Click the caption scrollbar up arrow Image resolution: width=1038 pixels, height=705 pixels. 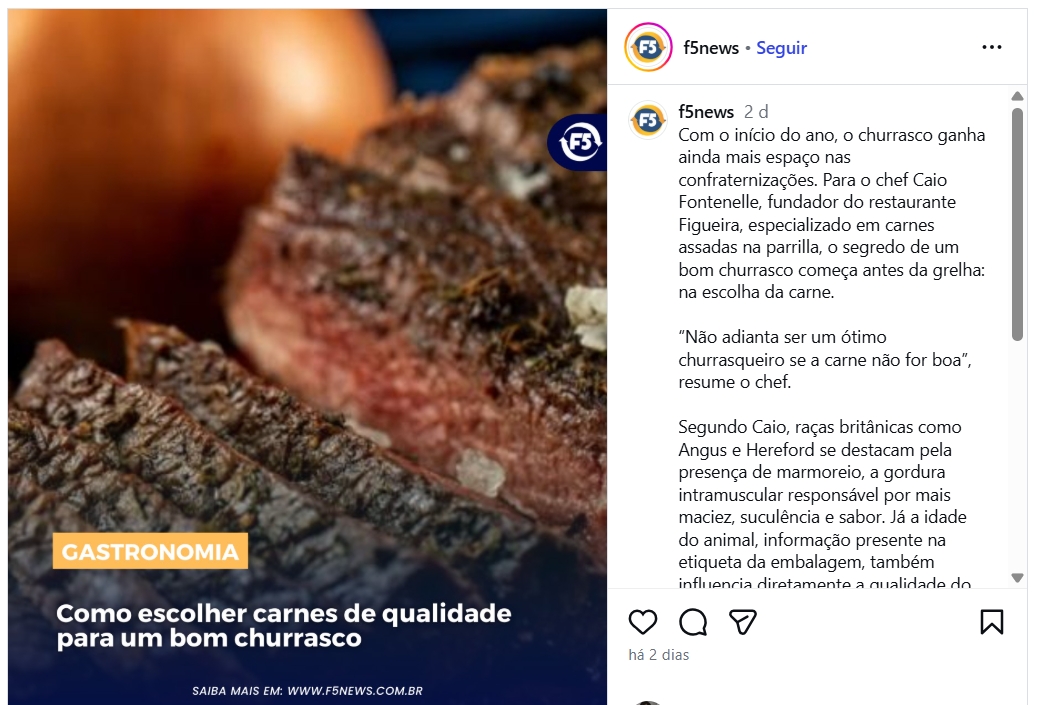click(1017, 97)
